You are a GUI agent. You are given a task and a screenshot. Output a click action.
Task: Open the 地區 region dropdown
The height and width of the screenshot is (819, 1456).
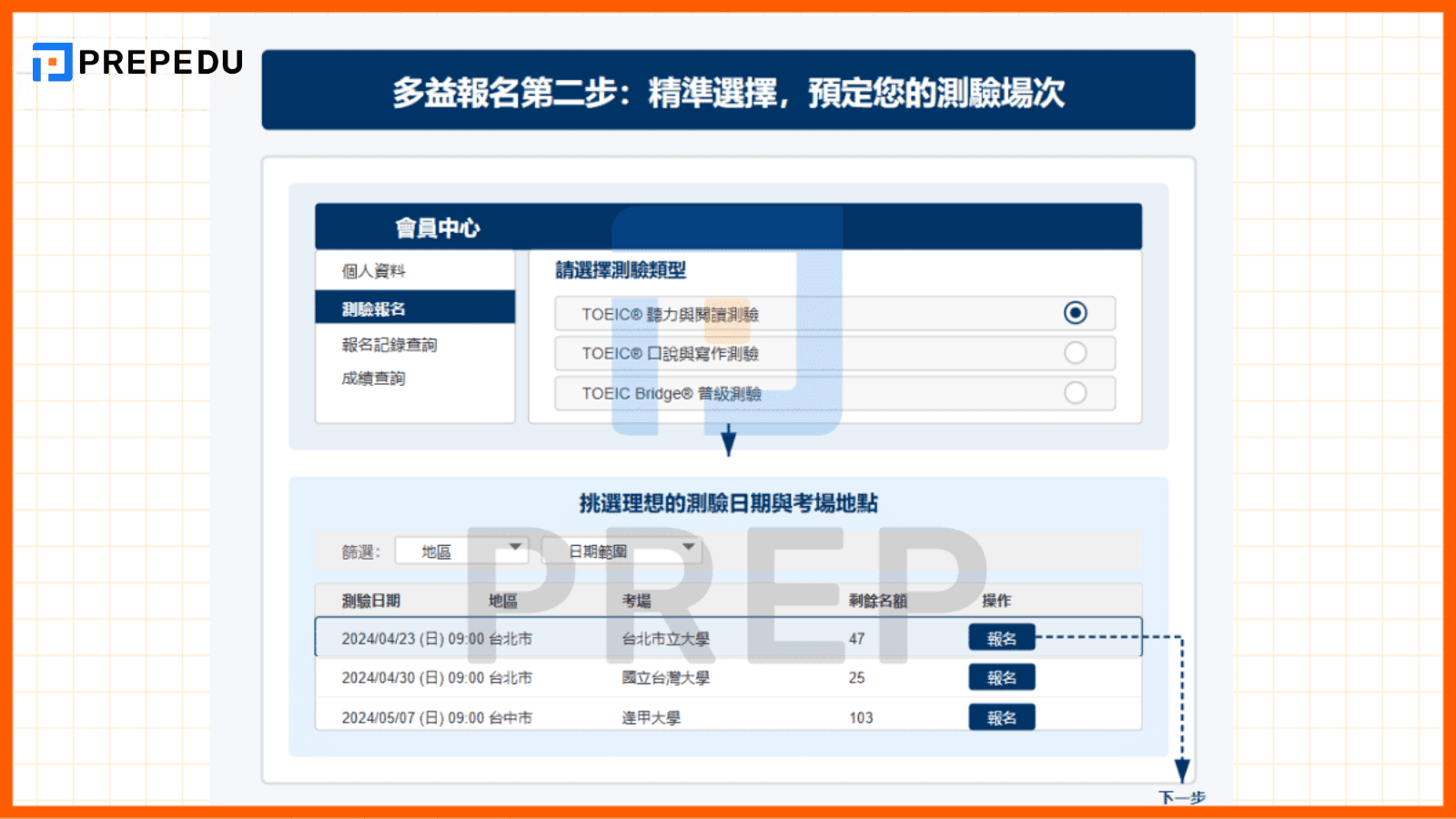click(x=461, y=550)
